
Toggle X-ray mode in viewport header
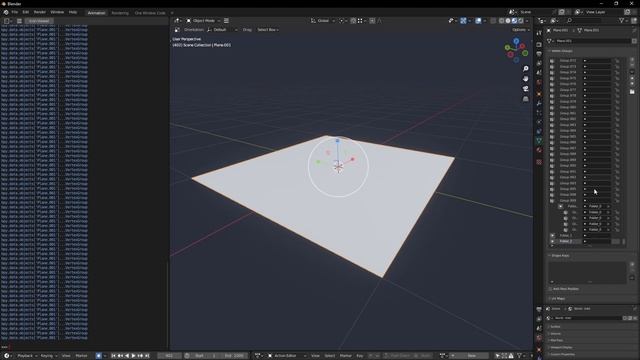493,21
